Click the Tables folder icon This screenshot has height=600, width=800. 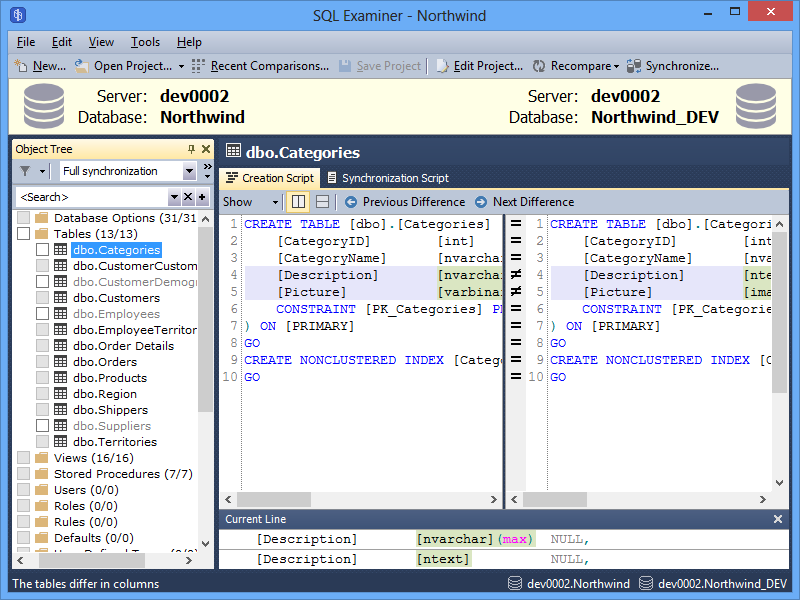[x=41, y=234]
